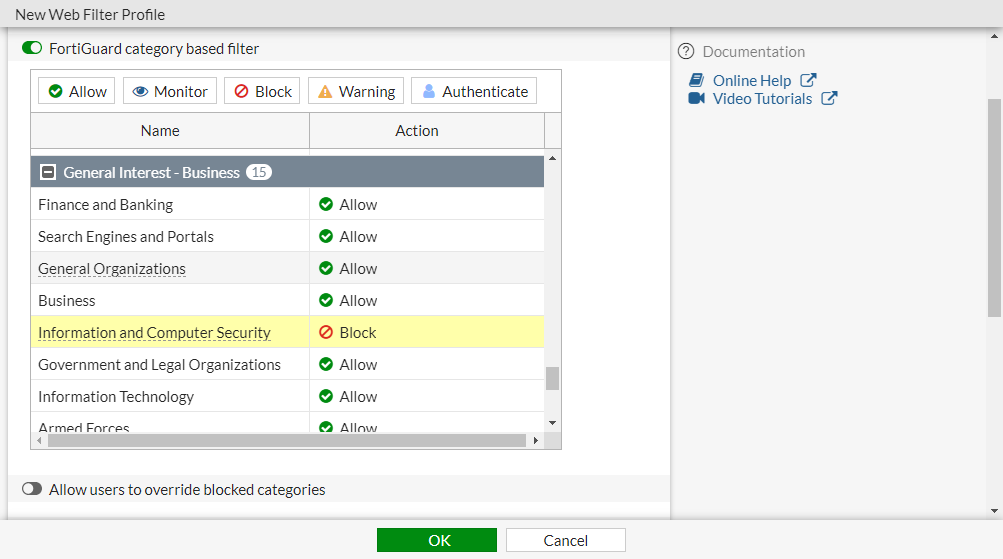Screen dimensions: 1003x559
Task: Click the Online Help book icon
Action: [697, 80]
